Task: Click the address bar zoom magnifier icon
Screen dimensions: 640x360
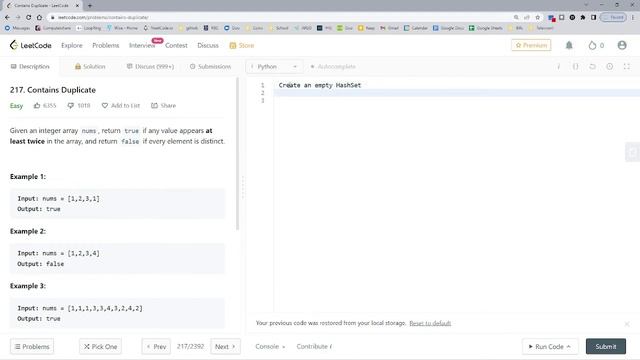Action: point(516,17)
